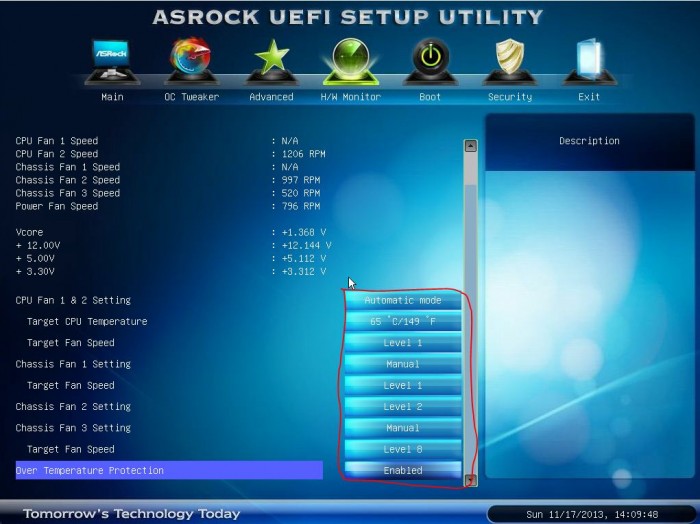Image resolution: width=700 pixels, height=524 pixels.
Task: Open the CPU Fan 1 & 2 Automatic mode dropdown
Action: 403,300
